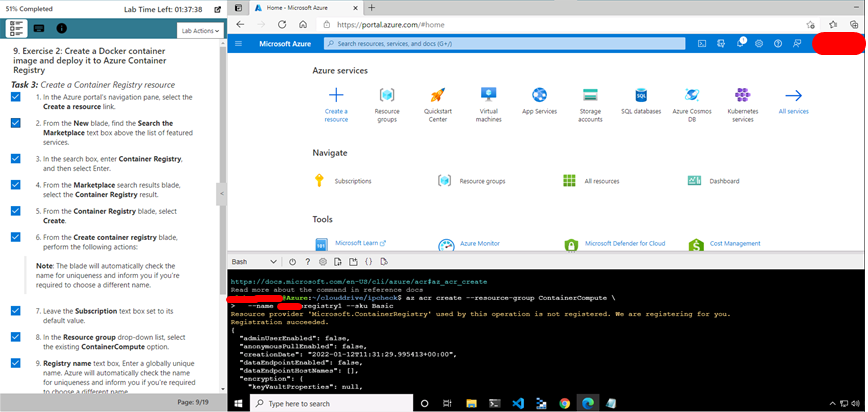Restart Cloud Shell power icon
868x412 pixels.
point(292,261)
